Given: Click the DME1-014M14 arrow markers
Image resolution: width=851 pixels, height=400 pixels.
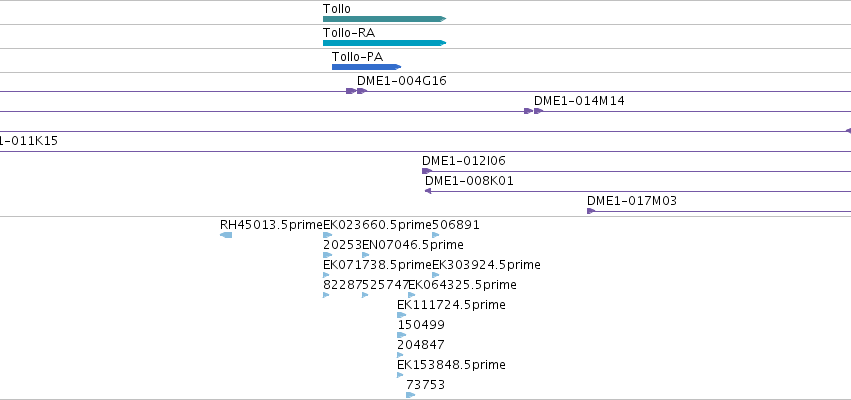Looking at the screenshot, I should [534, 111].
